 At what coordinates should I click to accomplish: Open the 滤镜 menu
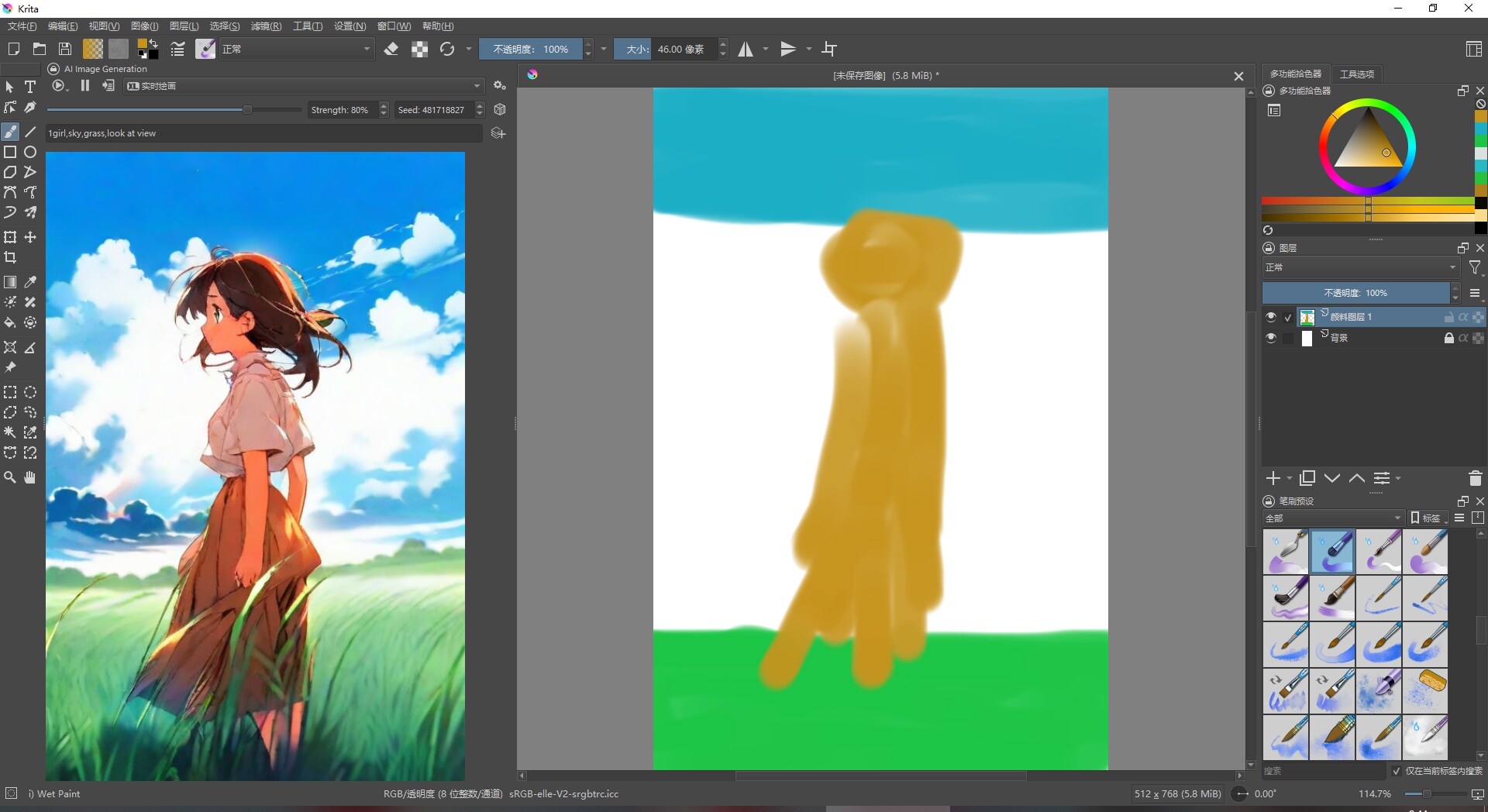[266, 26]
